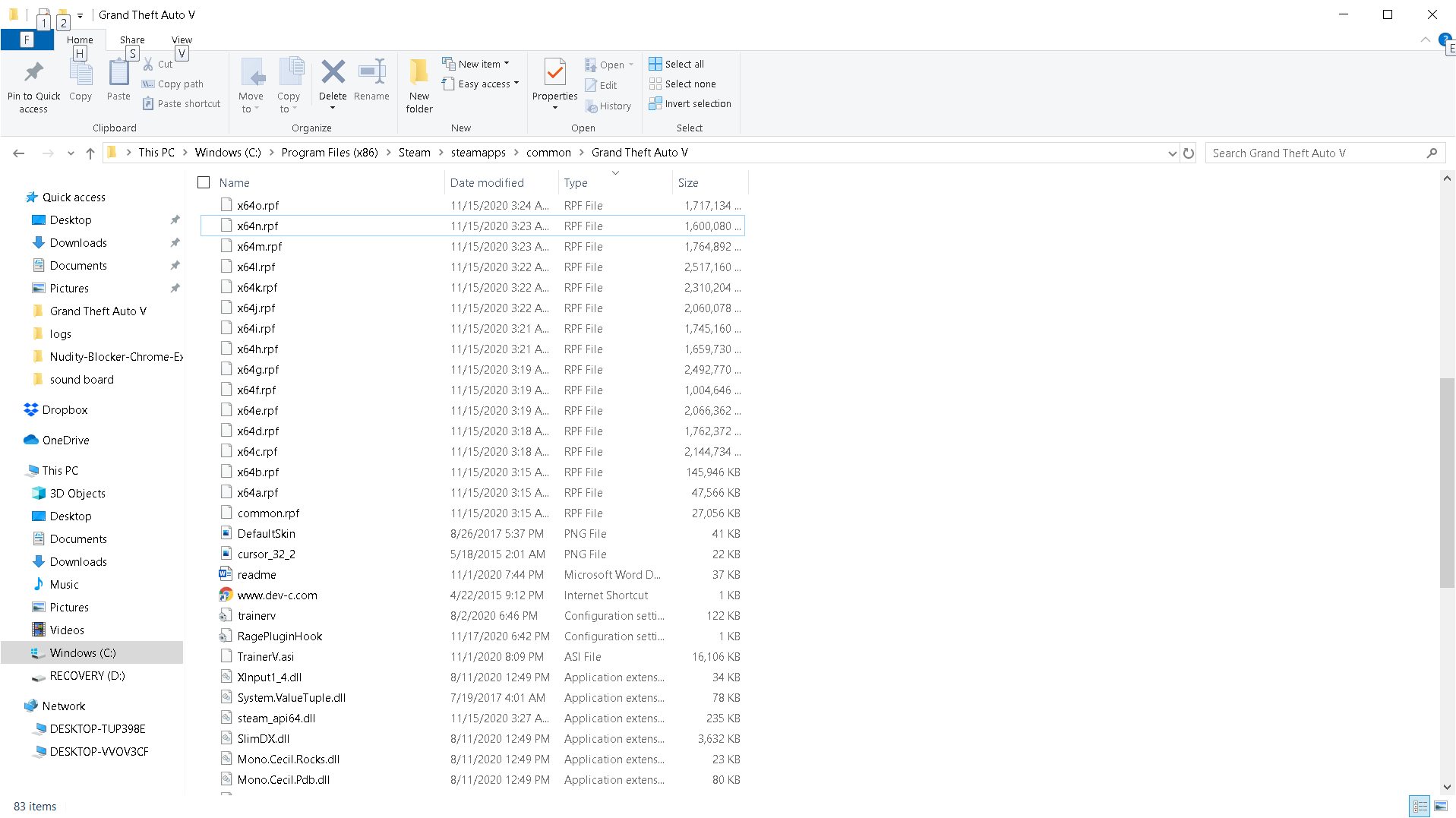Expand address bar history dropdown
1456x818 pixels.
point(1172,153)
